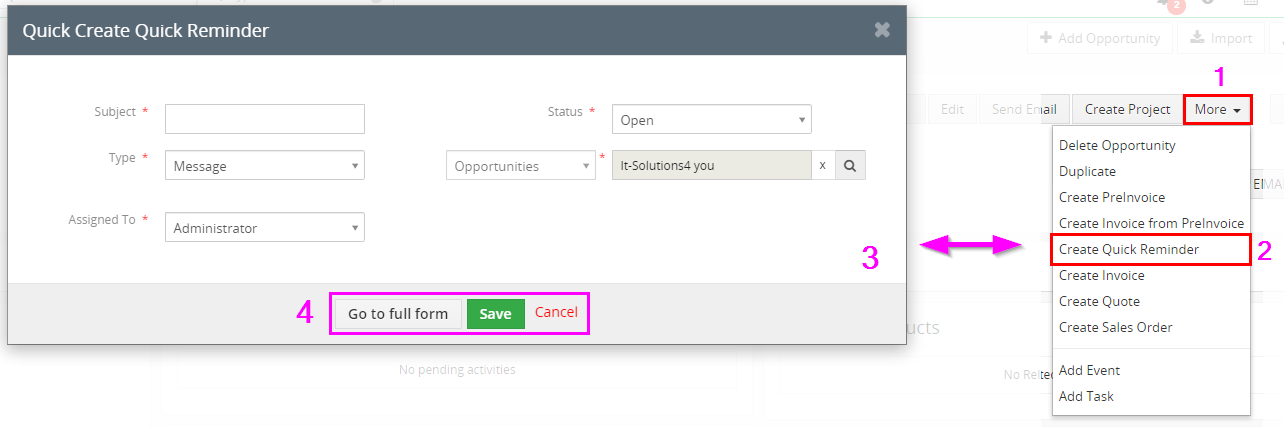This screenshot has height=428, width=1284.
Task: Open the Opportunities module dropdown
Action: coord(520,166)
